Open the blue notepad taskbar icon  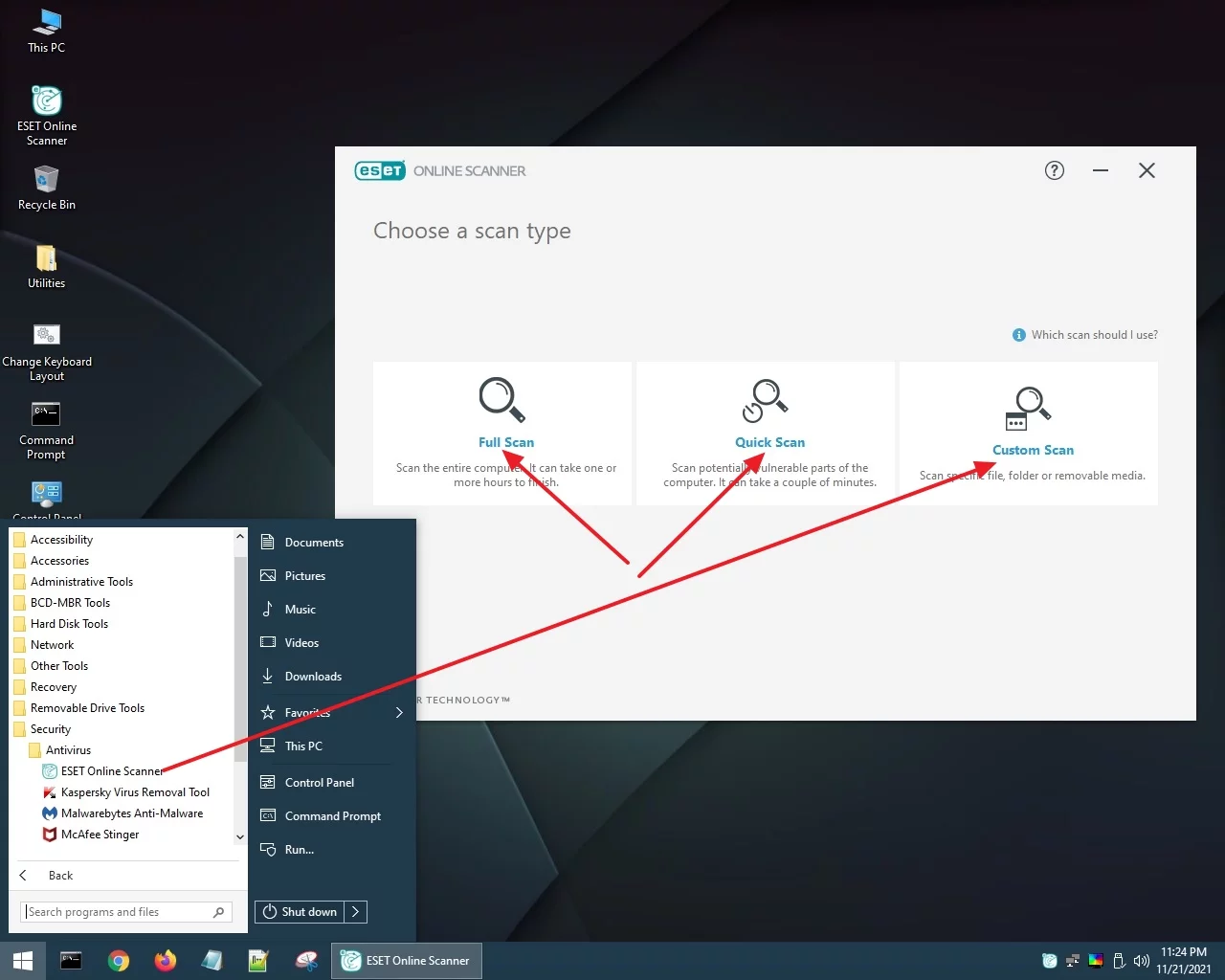pos(212,961)
